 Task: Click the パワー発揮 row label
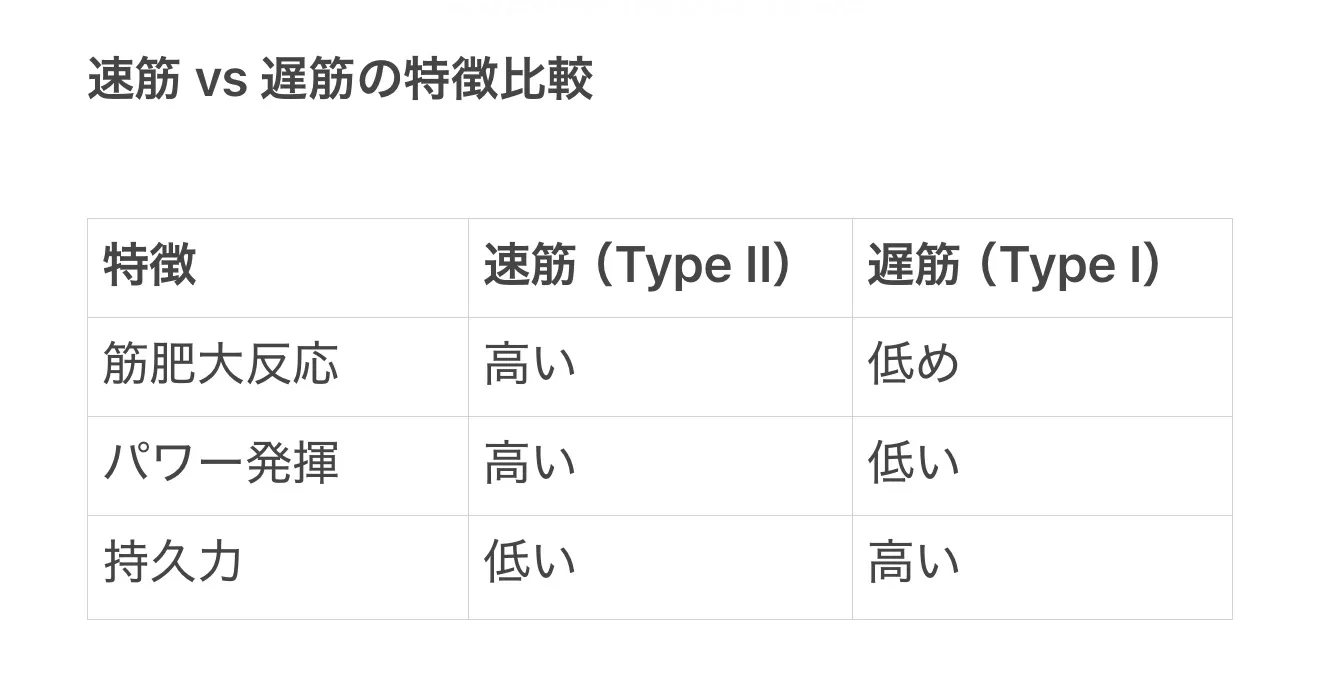[x=221, y=464]
